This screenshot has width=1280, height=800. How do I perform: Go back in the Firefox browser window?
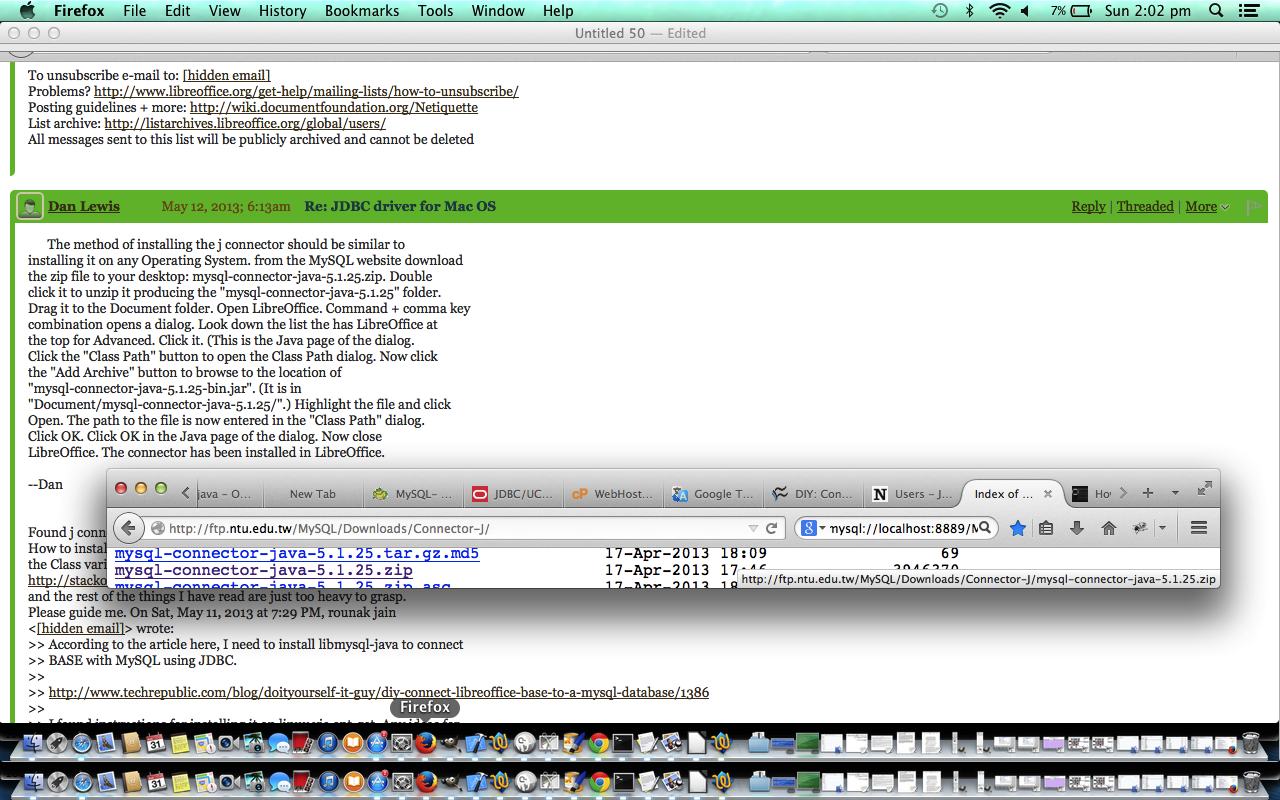click(x=128, y=528)
